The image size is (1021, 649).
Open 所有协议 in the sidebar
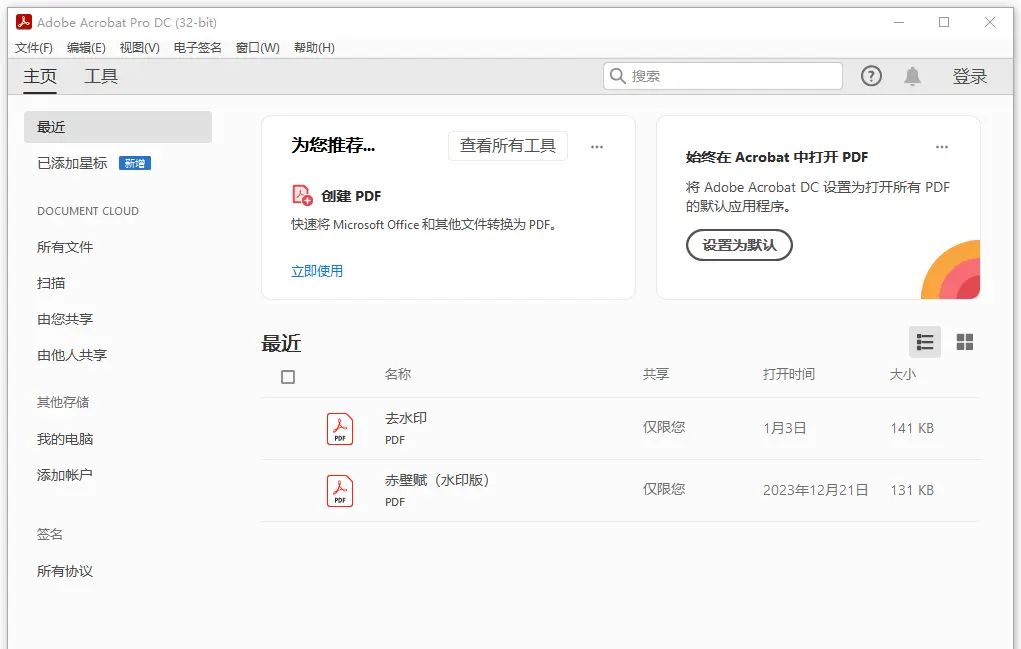click(65, 571)
